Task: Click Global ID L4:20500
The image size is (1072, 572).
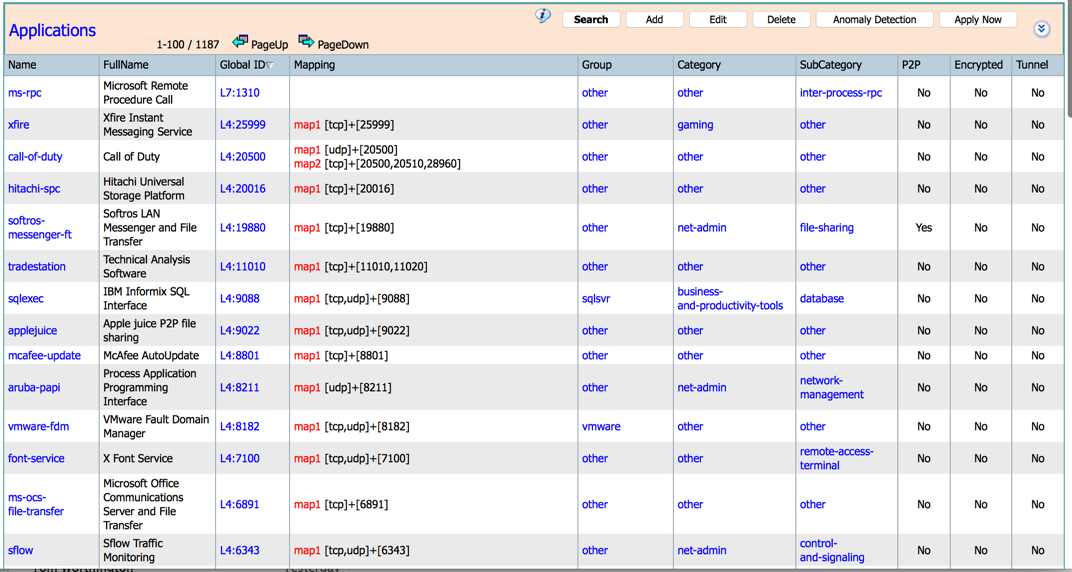Action: (x=243, y=156)
